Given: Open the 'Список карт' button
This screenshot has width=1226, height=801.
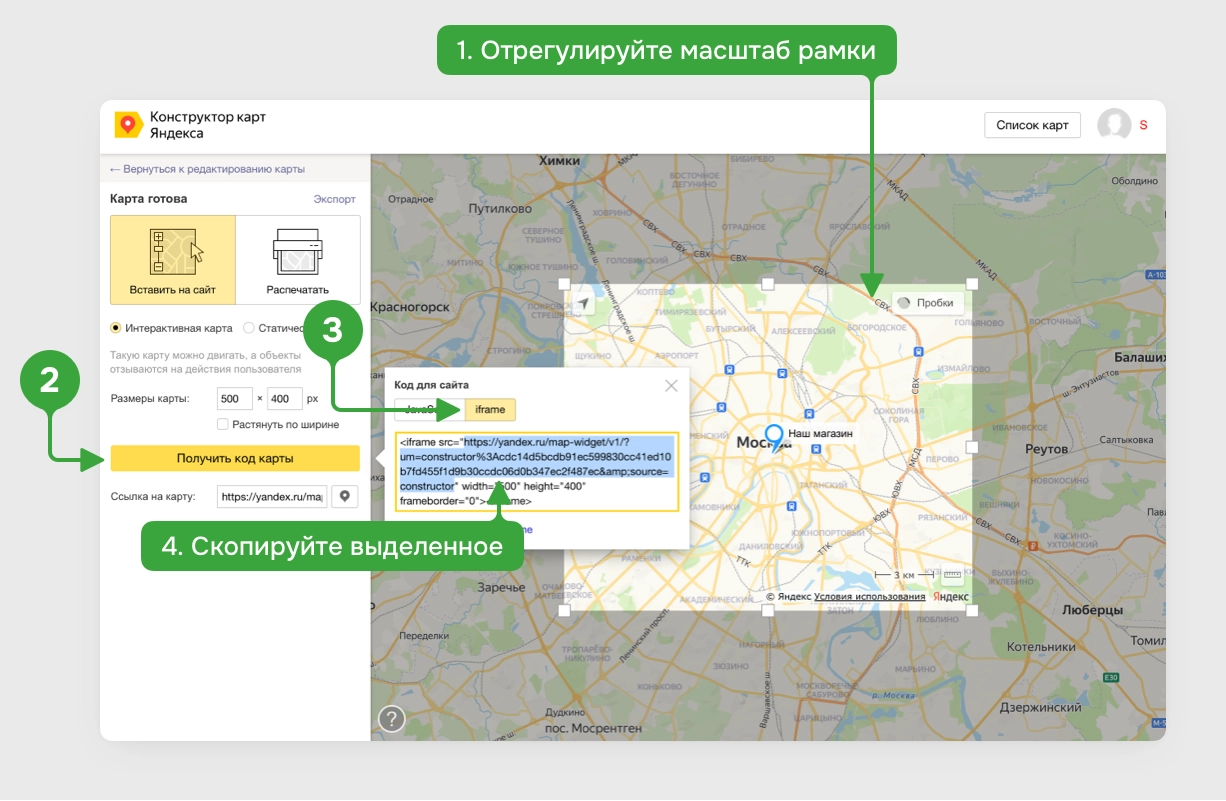Looking at the screenshot, I should [x=1032, y=125].
